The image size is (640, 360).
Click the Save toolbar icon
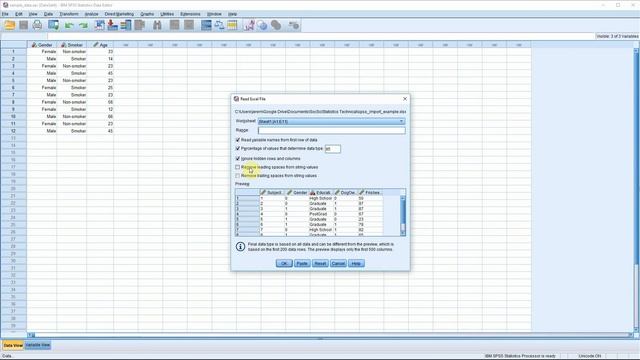pyautogui.click(x=24, y=25)
